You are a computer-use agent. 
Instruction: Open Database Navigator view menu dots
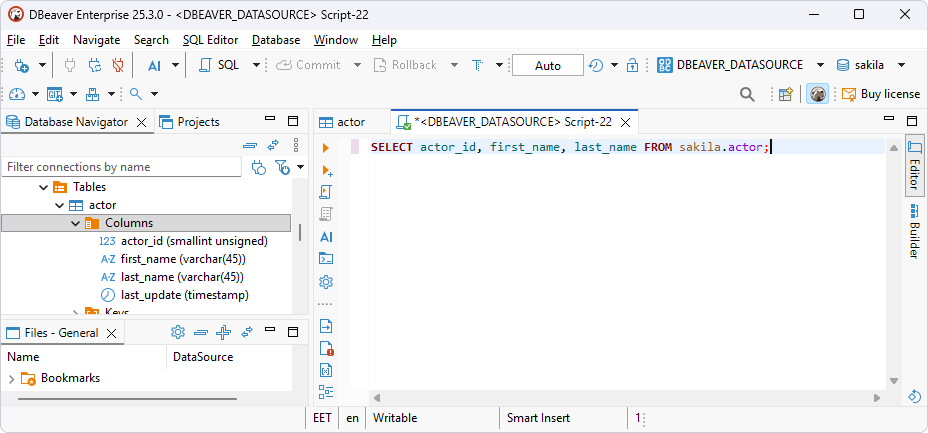coord(296,146)
